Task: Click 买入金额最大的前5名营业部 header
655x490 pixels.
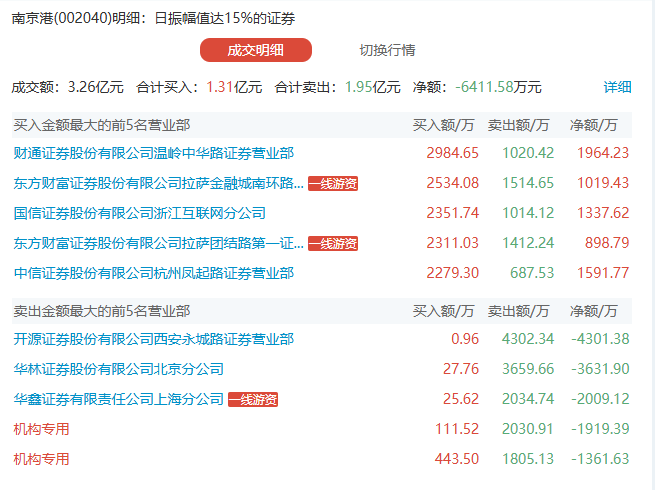Action: tap(102, 125)
